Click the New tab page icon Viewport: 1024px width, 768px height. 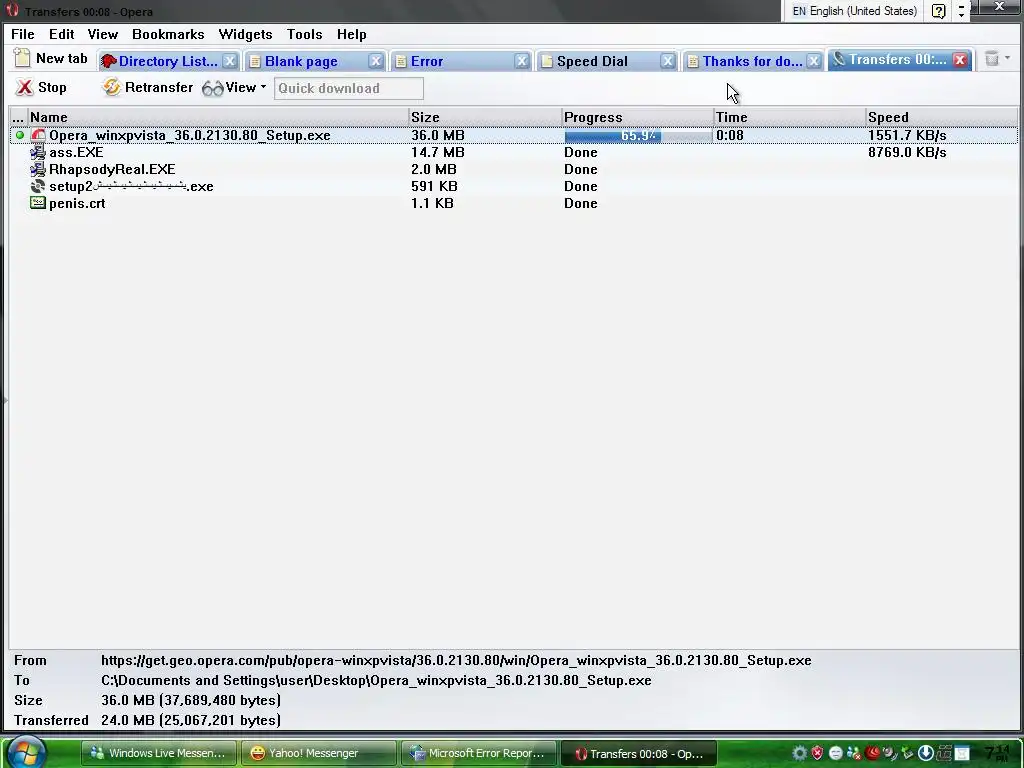22,58
